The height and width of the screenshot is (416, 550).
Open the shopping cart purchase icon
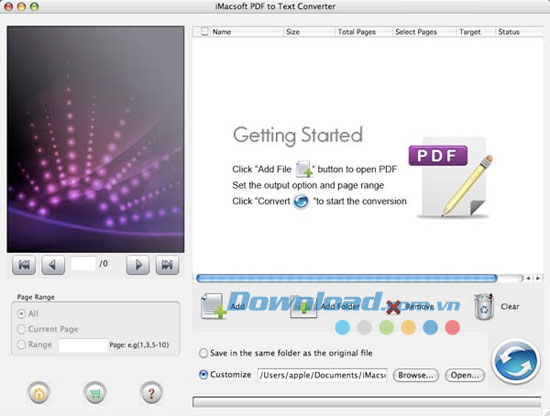click(x=95, y=393)
